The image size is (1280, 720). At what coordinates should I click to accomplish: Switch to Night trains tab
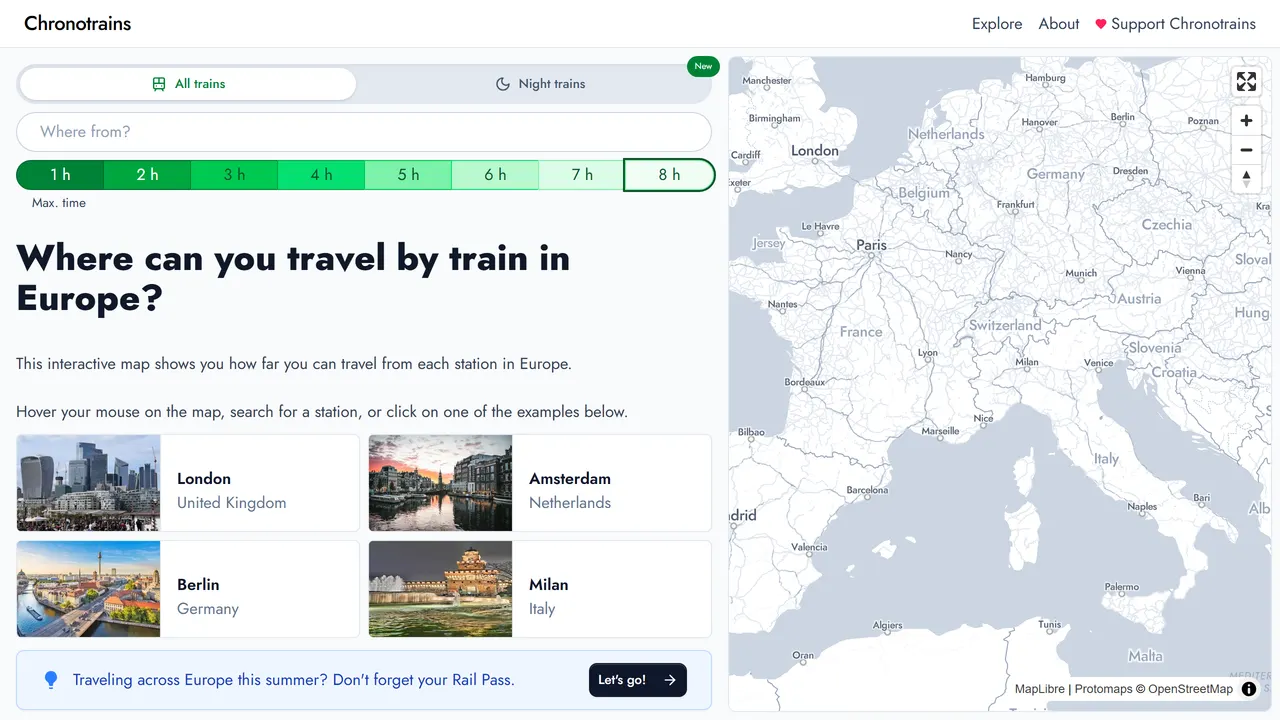(x=541, y=84)
